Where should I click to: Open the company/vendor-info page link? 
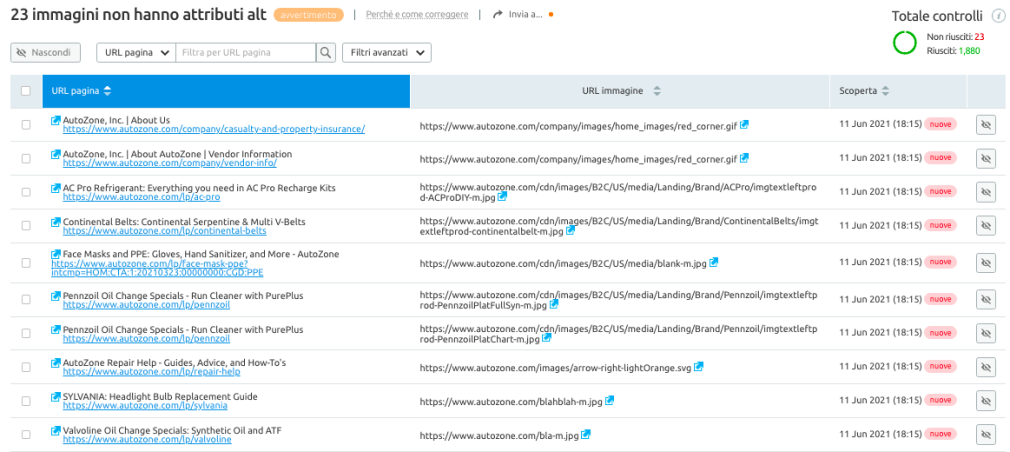coord(170,163)
